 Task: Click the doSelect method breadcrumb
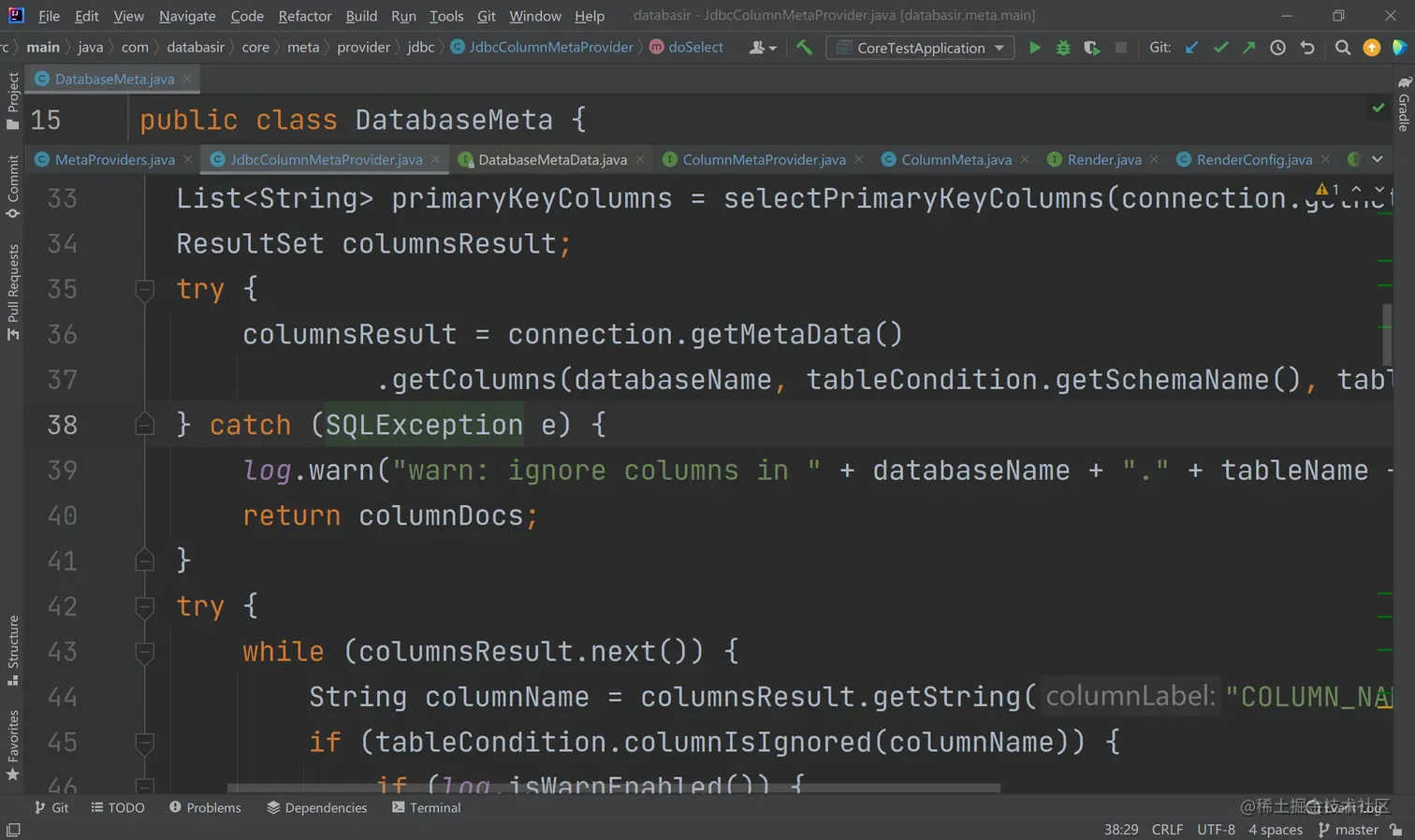[687, 47]
